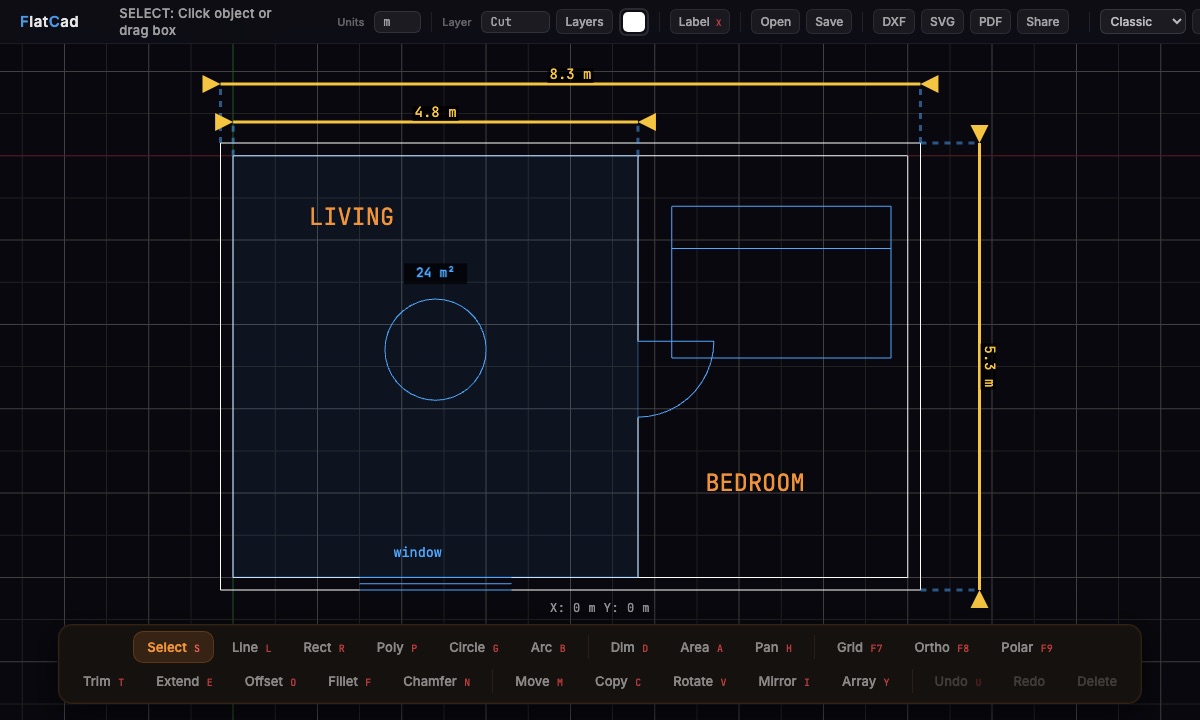Export drawing as DXF

[x=894, y=22]
